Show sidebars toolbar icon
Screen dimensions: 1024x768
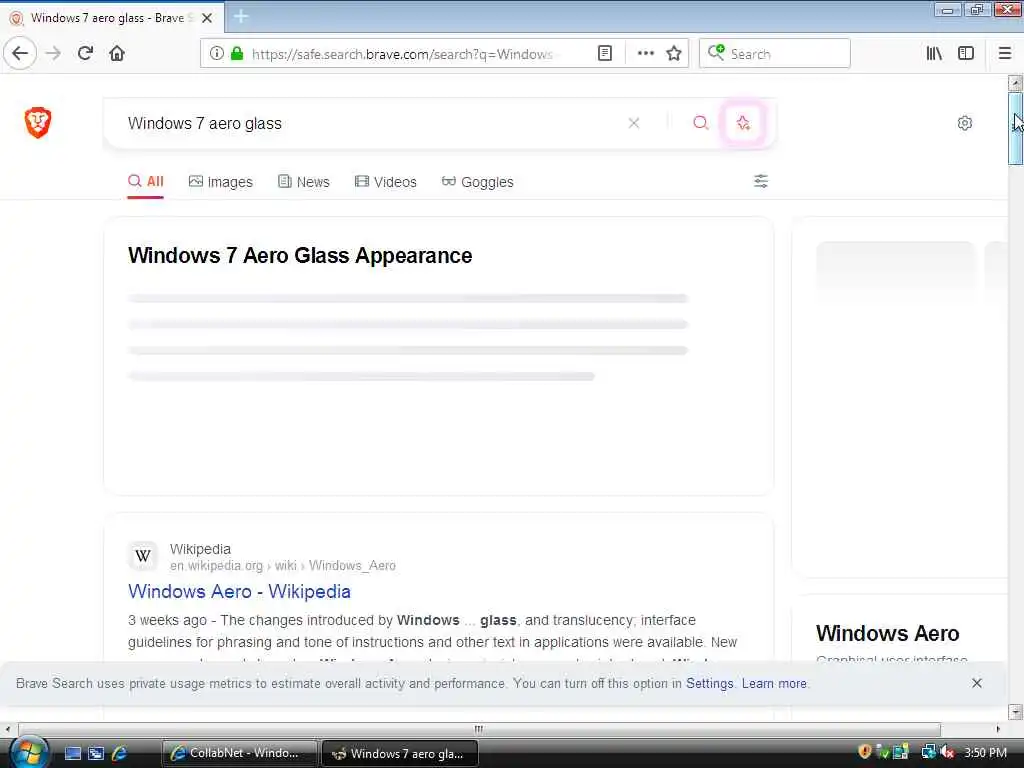966,54
